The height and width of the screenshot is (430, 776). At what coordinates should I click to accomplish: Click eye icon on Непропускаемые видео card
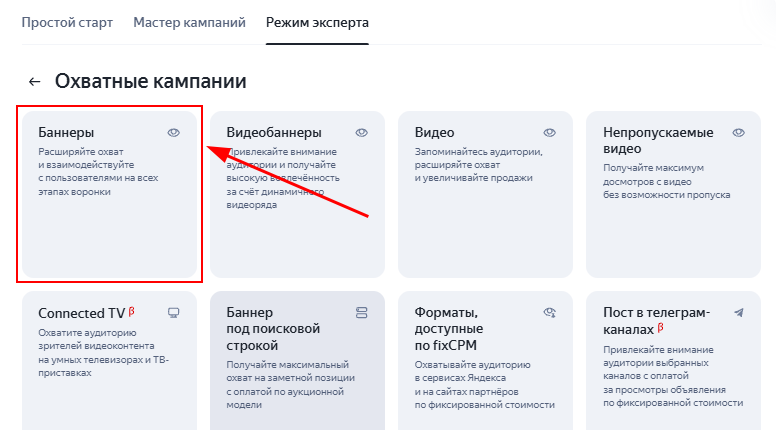(738, 132)
